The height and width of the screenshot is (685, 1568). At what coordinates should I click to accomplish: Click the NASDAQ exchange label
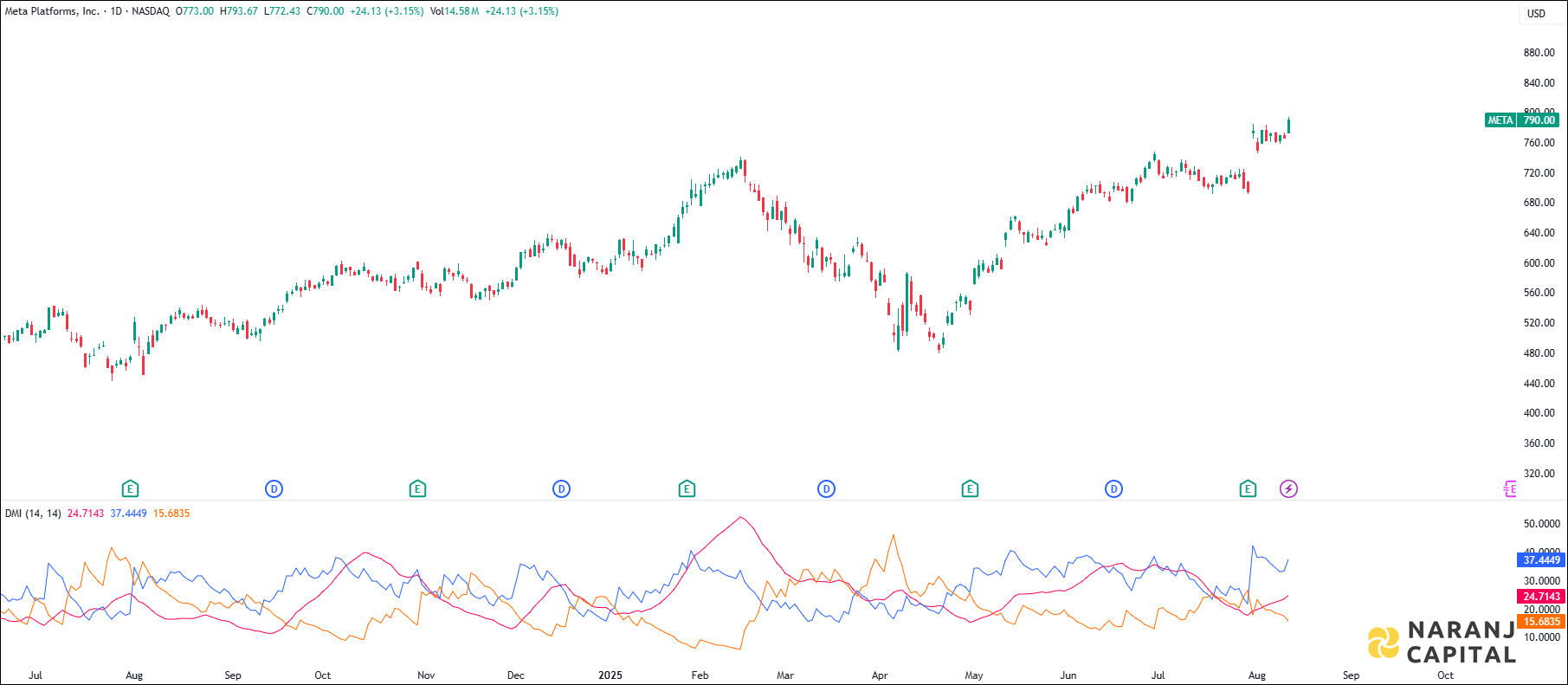pyautogui.click(x=151, y=11)
